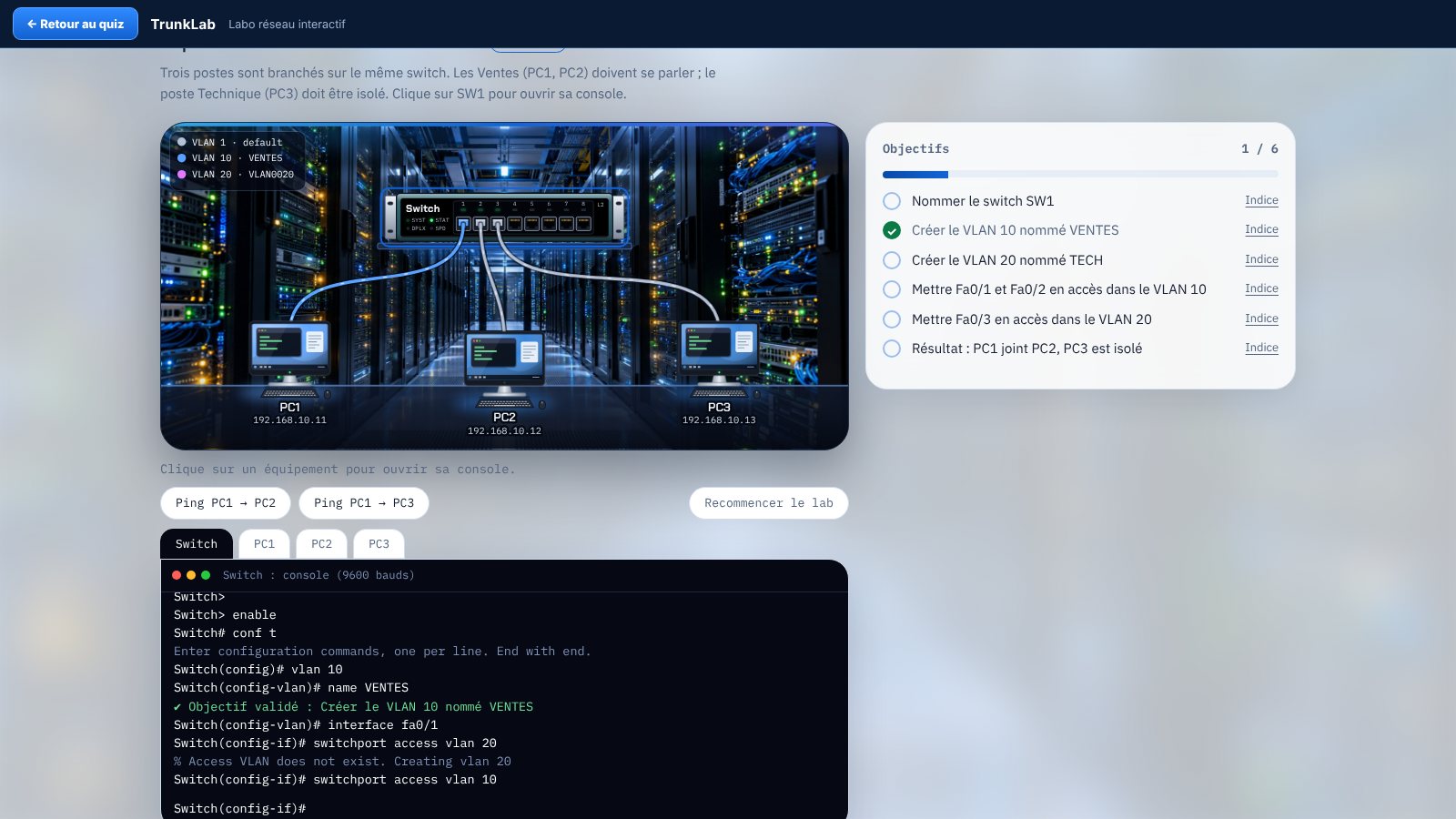Open Indice for 'Créer le VLAN 20 nommé TECH'
Screen dimensions: 1456x819
tap(1261, 259)
